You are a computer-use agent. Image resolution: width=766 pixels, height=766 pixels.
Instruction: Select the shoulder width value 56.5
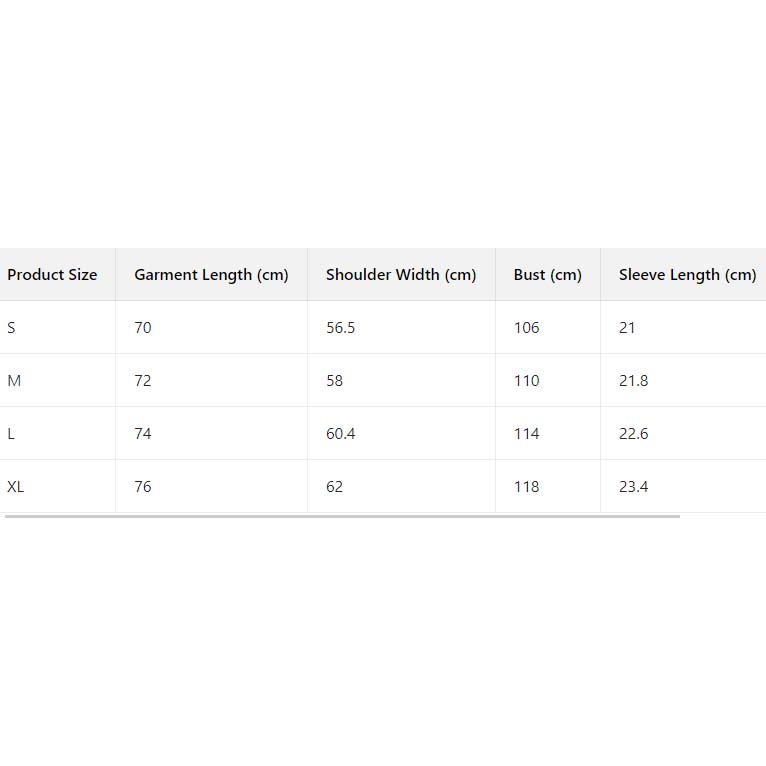(340, 328)
